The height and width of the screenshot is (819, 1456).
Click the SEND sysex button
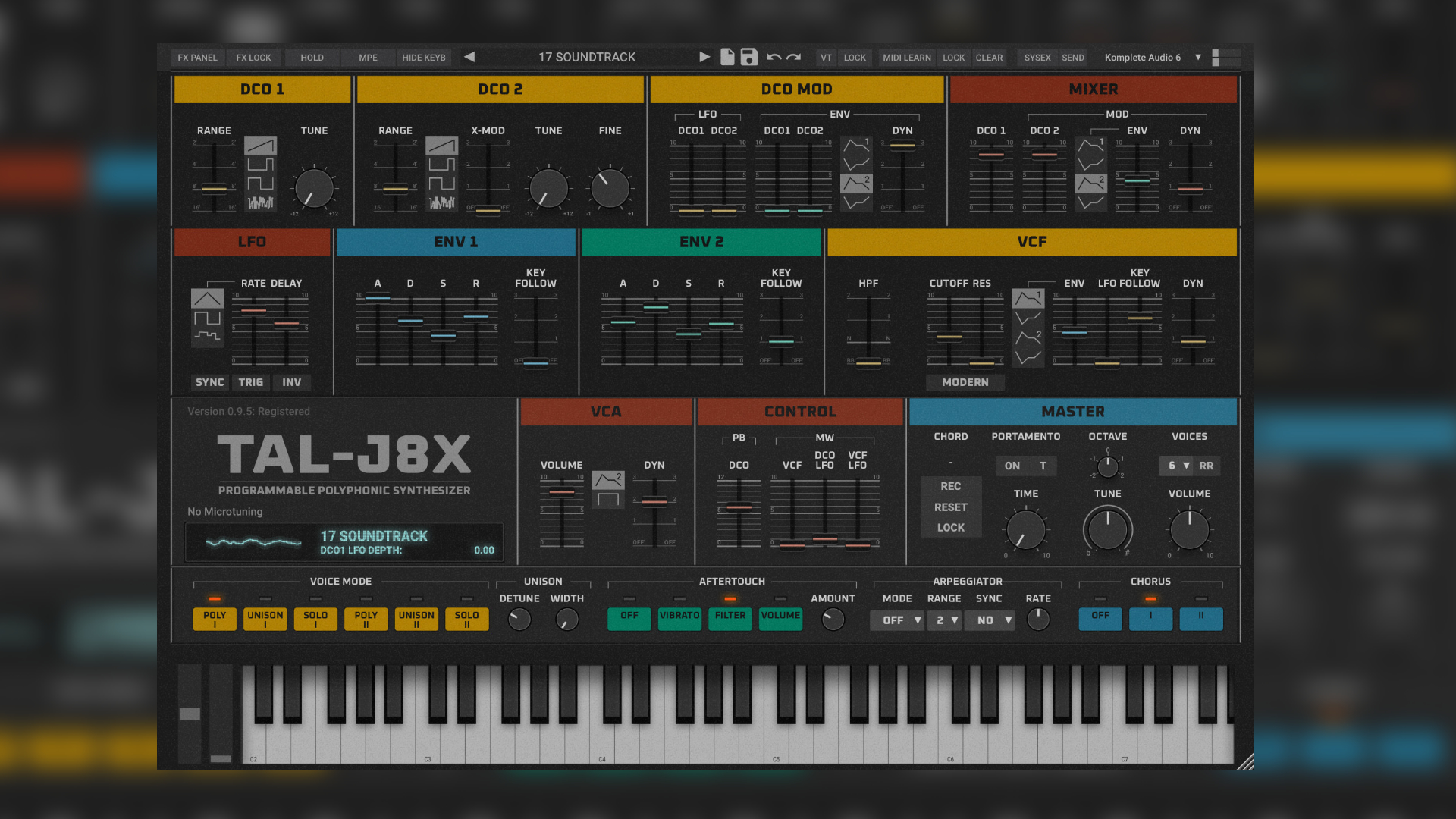click(x=1072, y=57)
